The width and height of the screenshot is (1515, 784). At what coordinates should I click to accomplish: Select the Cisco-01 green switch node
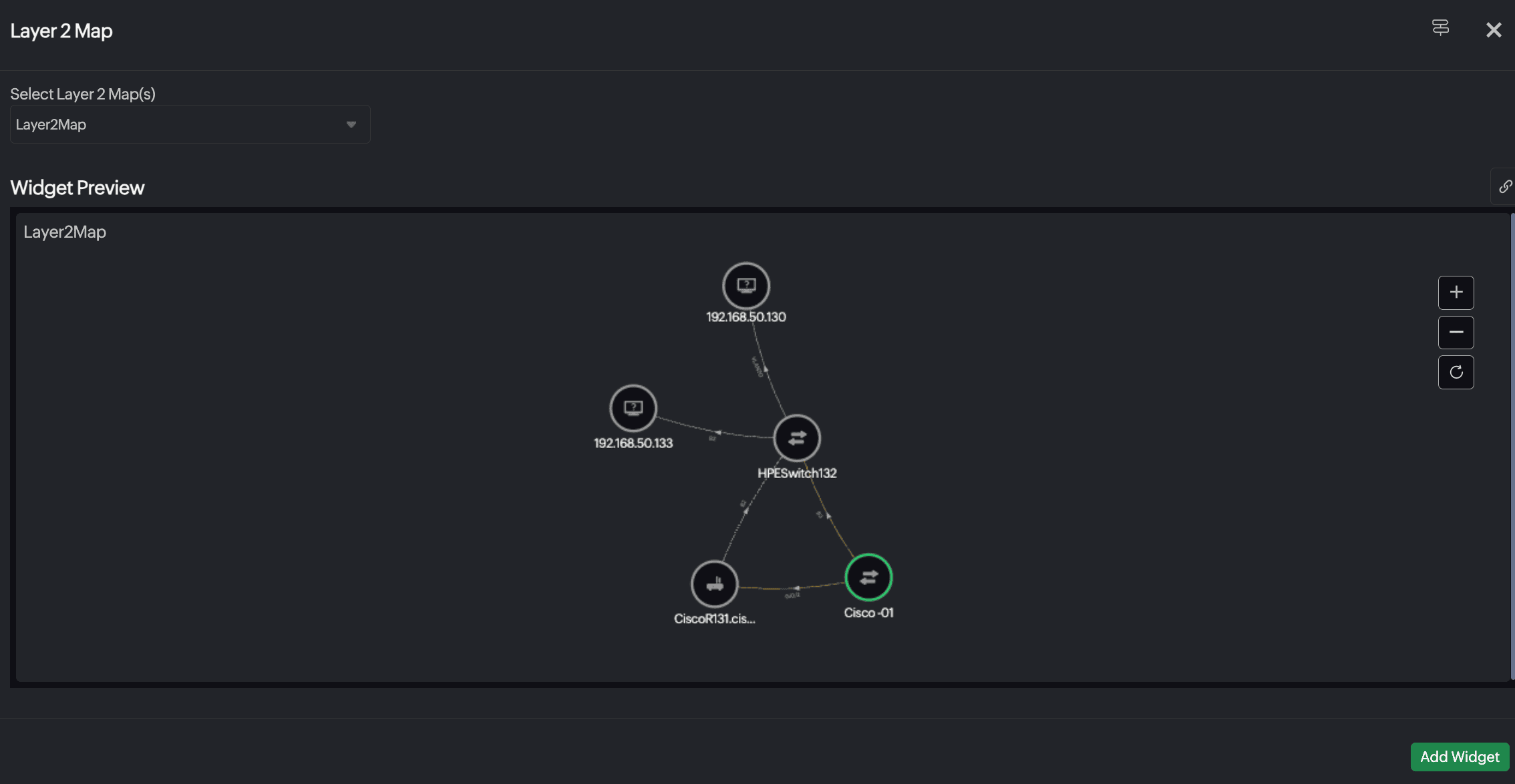[868, 578]
